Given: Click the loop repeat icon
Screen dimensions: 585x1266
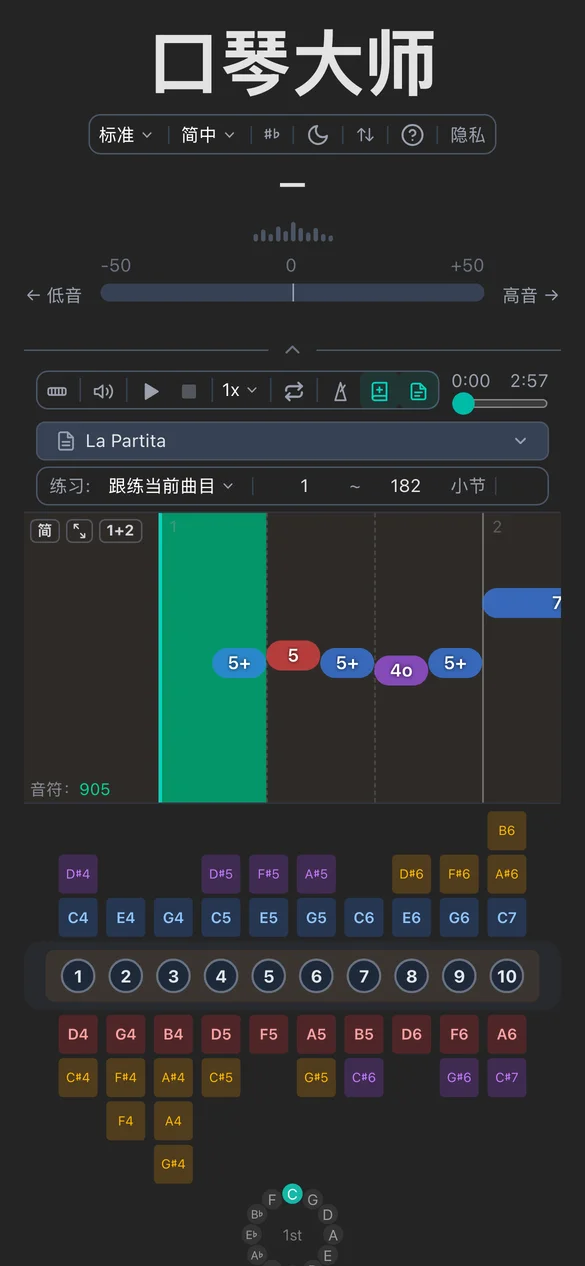Looking at the screenshot, I should pos(293,391).
